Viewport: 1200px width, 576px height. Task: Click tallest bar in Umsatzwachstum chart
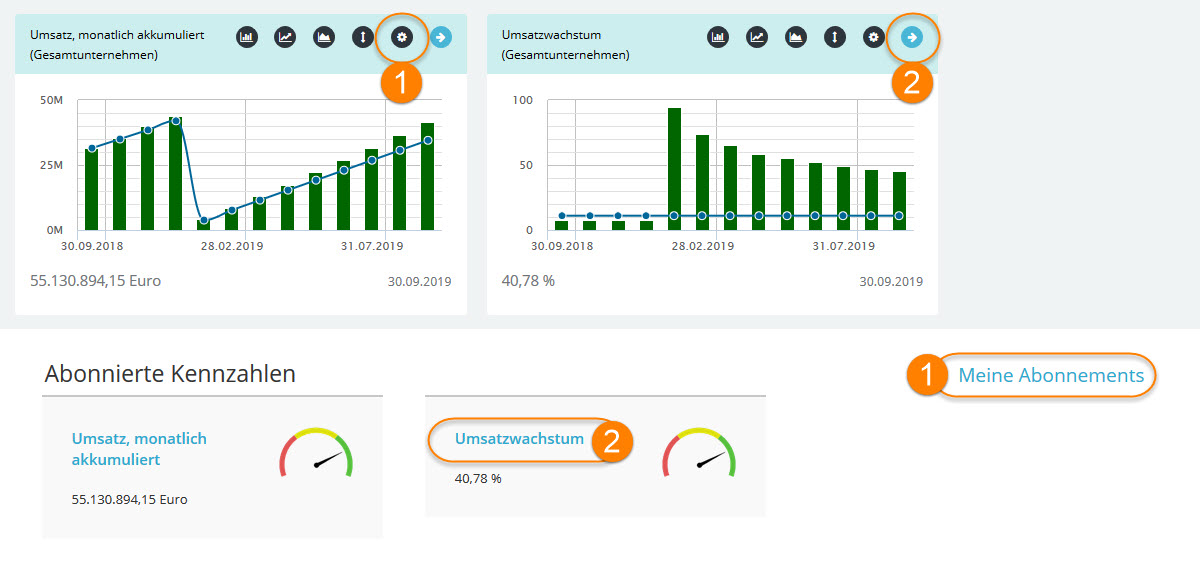[674, 169]
